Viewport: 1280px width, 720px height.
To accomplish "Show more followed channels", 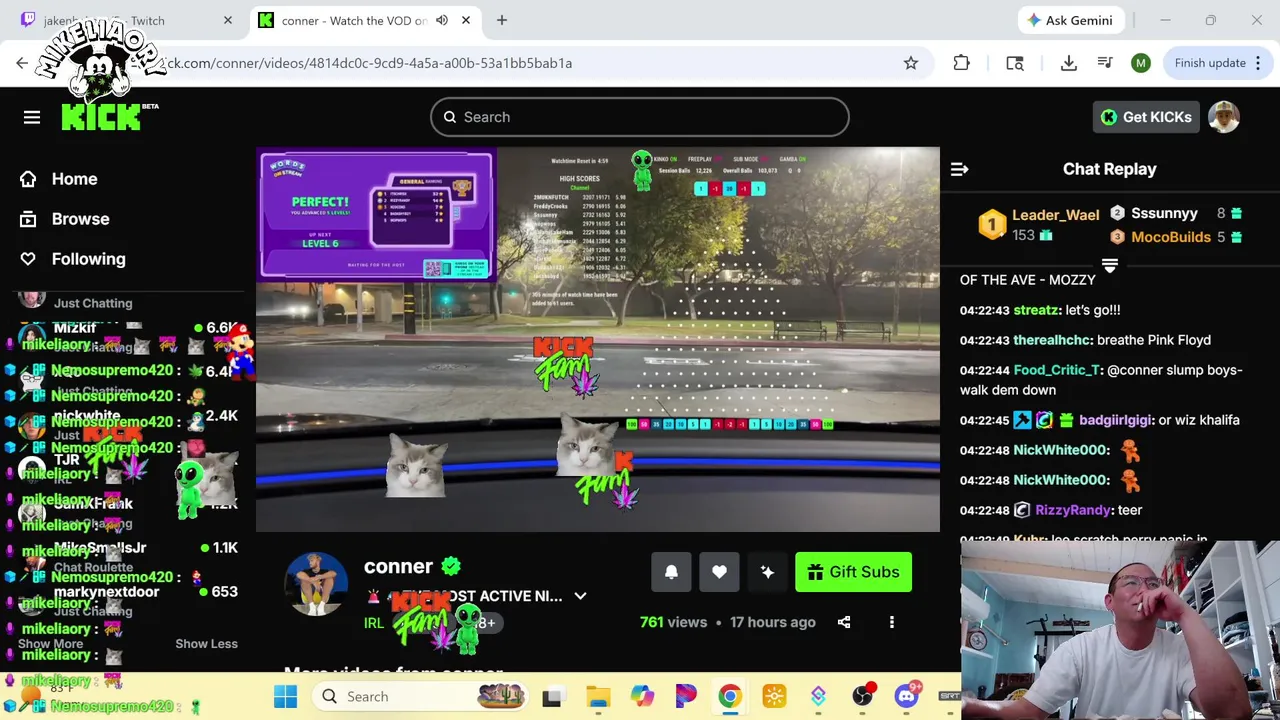I will point(50,644).
